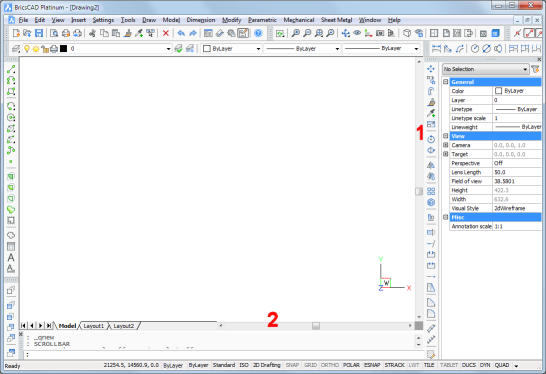The width and height of the screenshot is (546, 374).
Task: Click the Standard text style in status bar
Action: click(224, 365)
